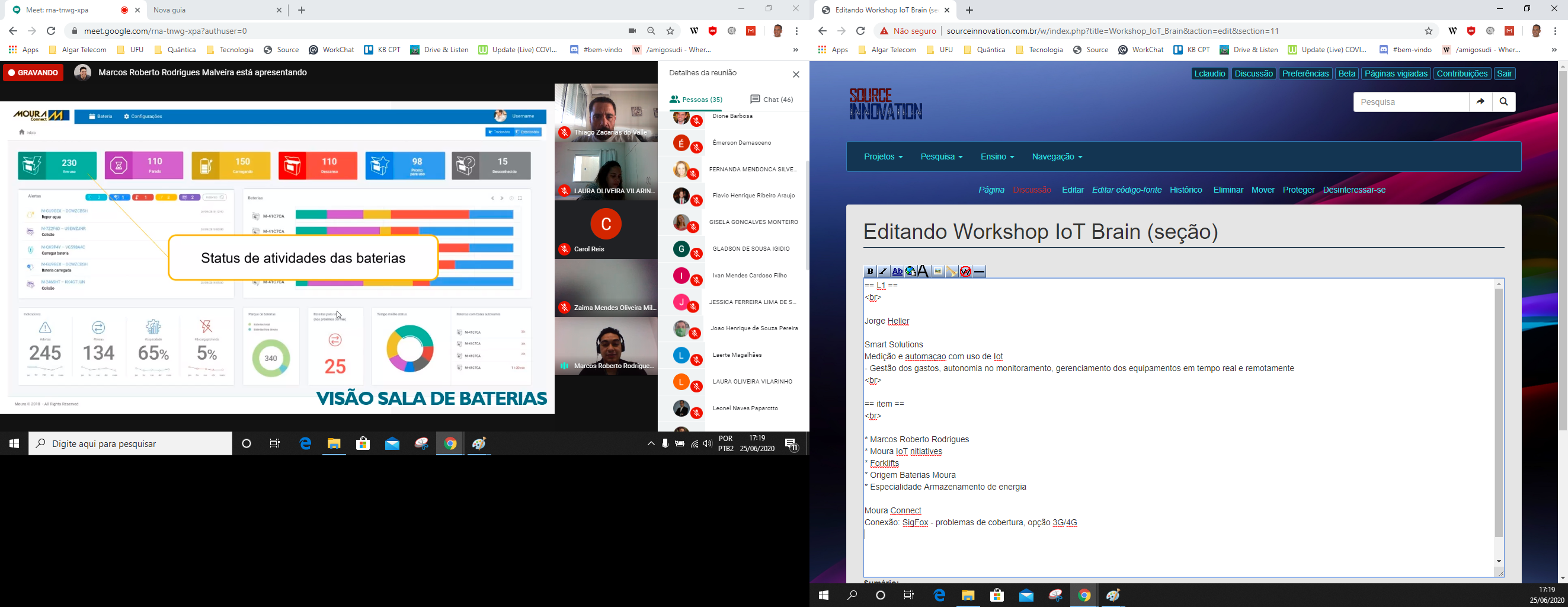This screenshot has height=607, width=1568.
Task: Click magnifier search button beside Pesquisa field
Action: tap(1503, 103)
